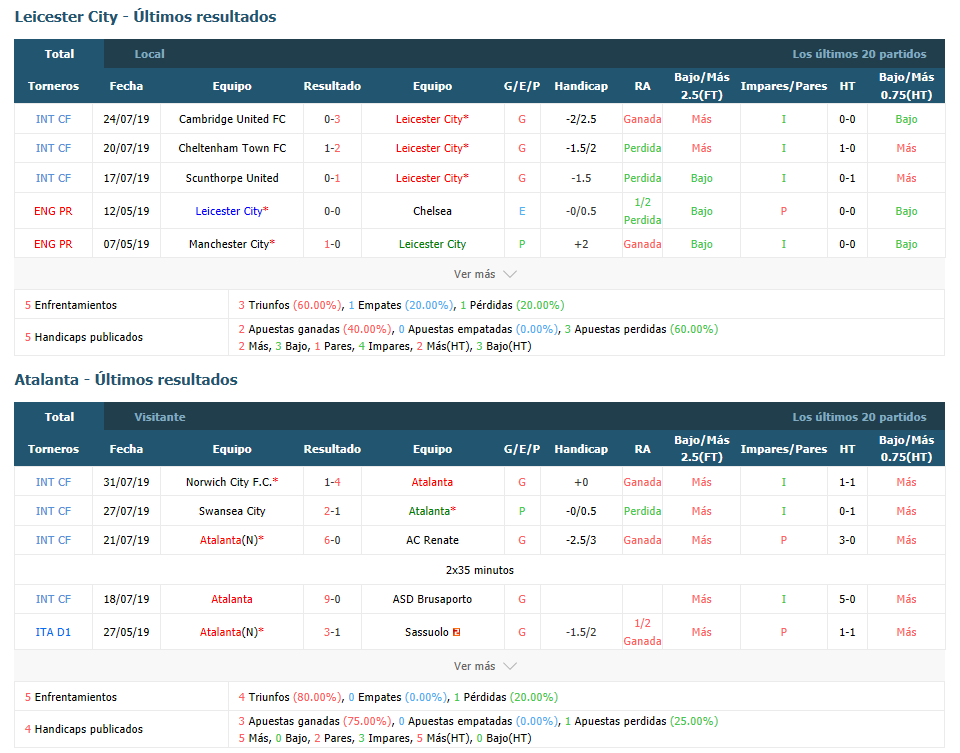Viewport: 960px width, 753px height.
Task: Open Cambridge United FC team page
Action: click(232, 119)
